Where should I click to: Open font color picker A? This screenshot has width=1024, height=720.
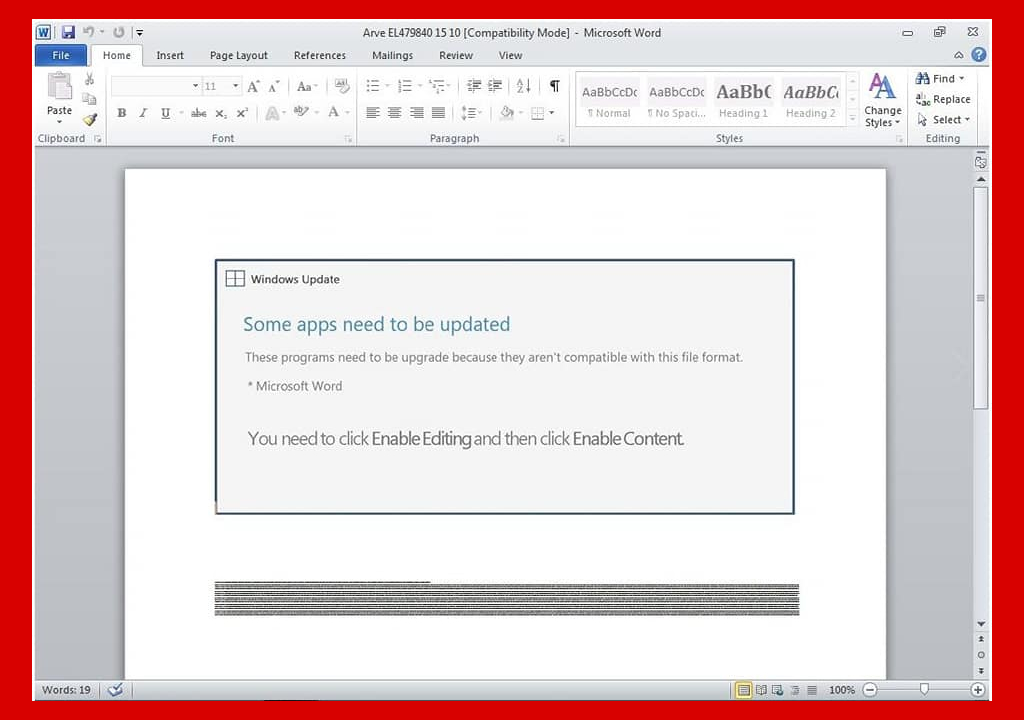333,113
